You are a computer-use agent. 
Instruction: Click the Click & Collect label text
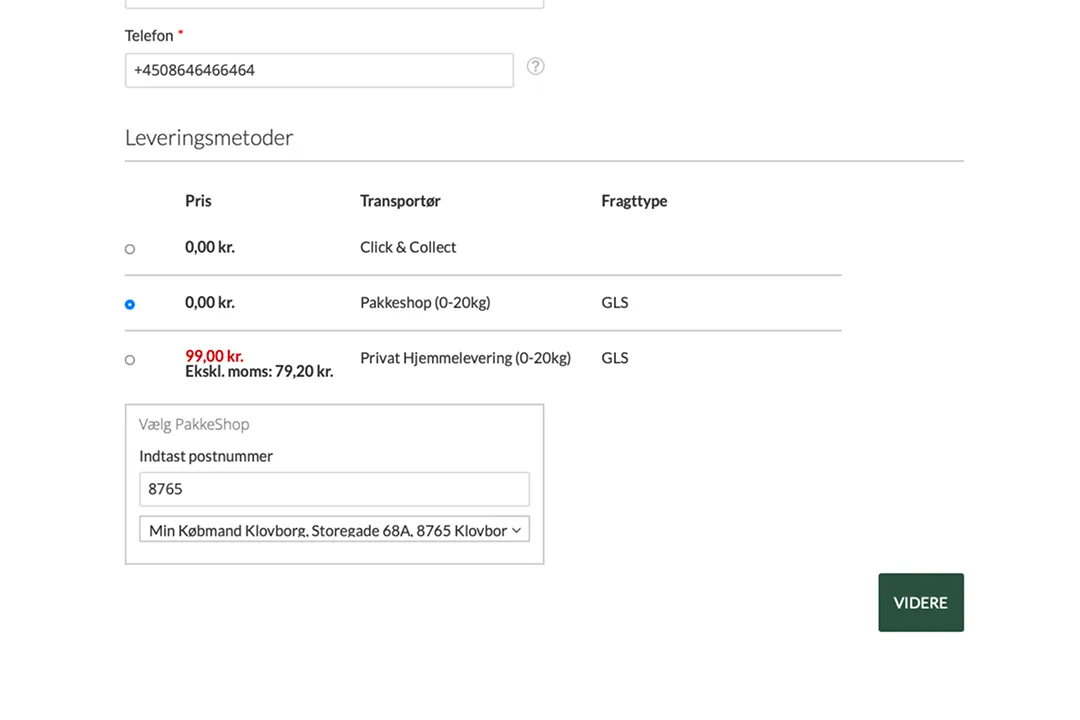[408, 247]
